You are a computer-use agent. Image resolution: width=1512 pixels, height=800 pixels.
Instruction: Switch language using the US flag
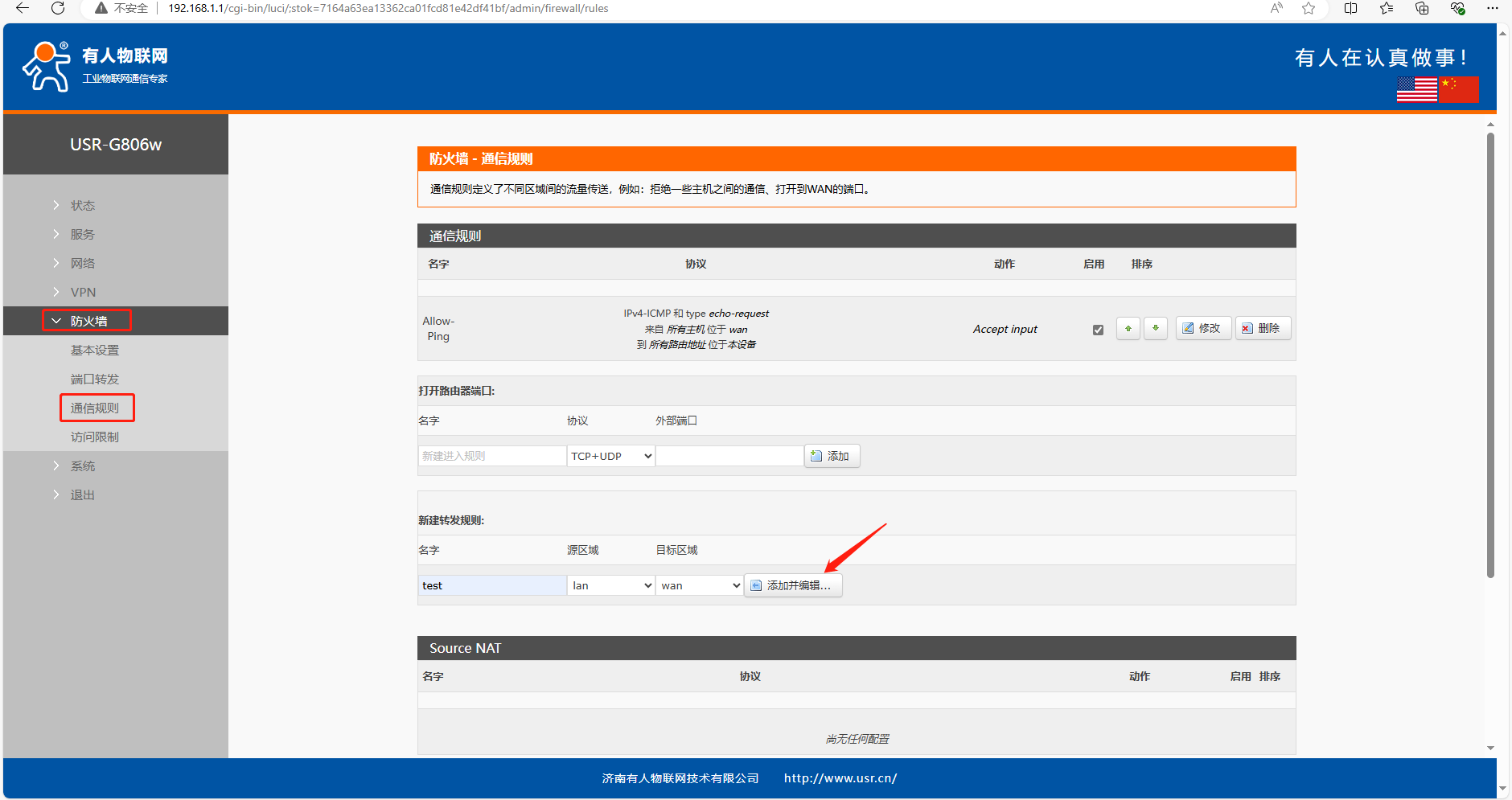click(1416, 89)
